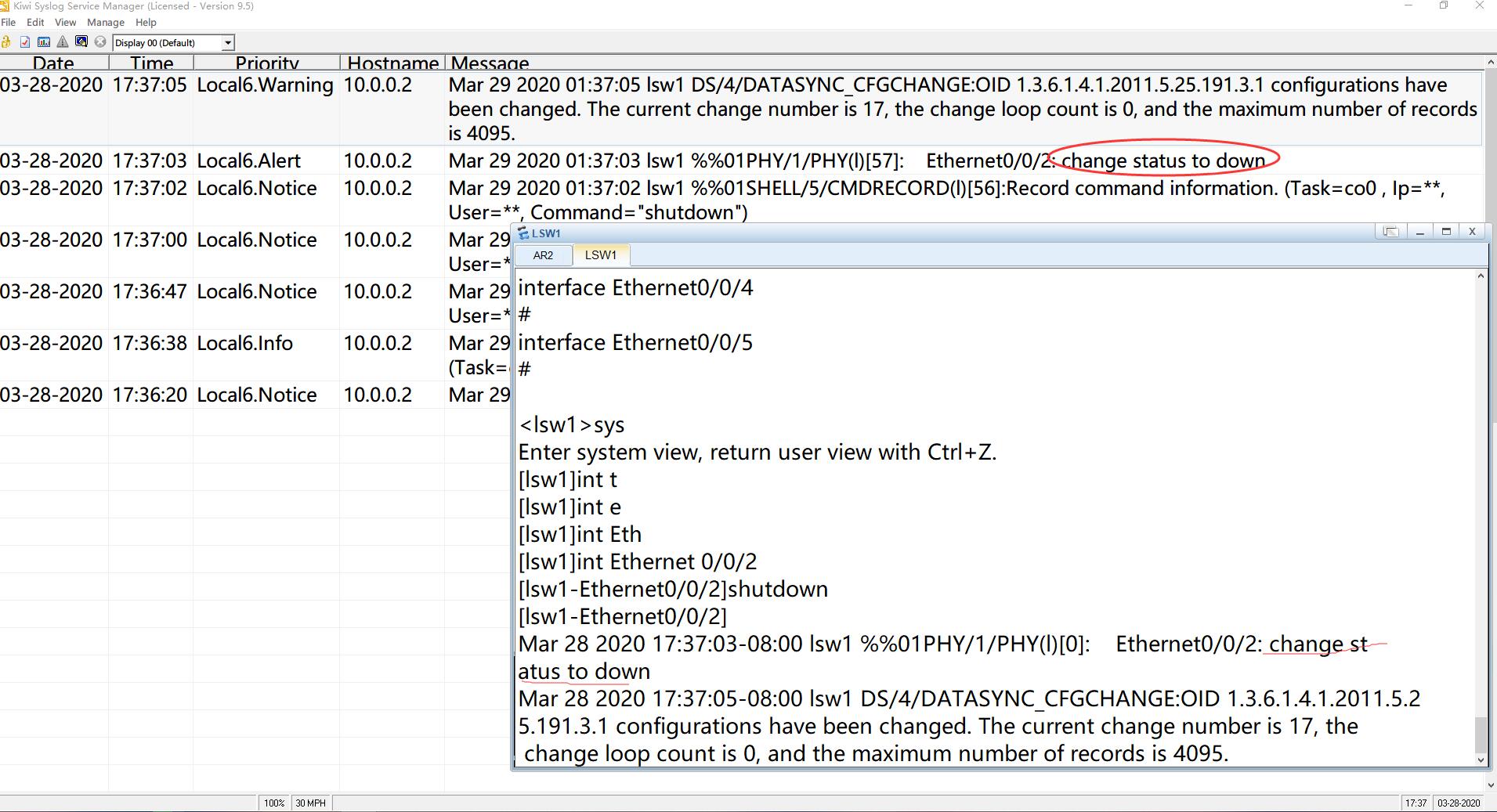
Task: Select the Local6.Alert log row
Action: click(248, 161)
